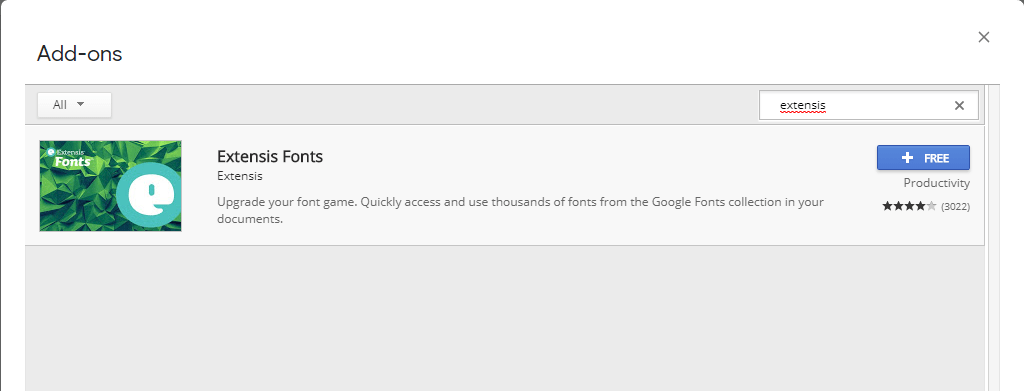Screen dimensions: 1024x391
Task: Expand the small arrow beside All
Action: [x=81, y=104]
